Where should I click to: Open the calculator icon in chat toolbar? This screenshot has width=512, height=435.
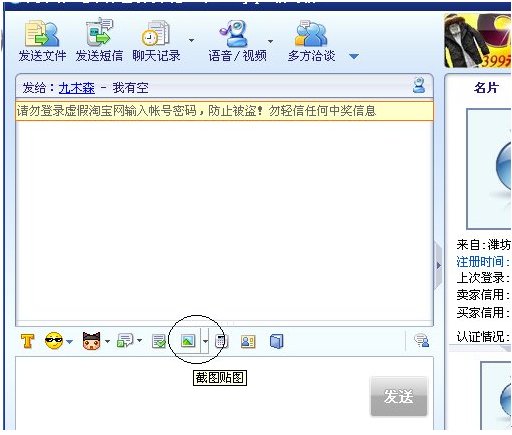point(221,341)
